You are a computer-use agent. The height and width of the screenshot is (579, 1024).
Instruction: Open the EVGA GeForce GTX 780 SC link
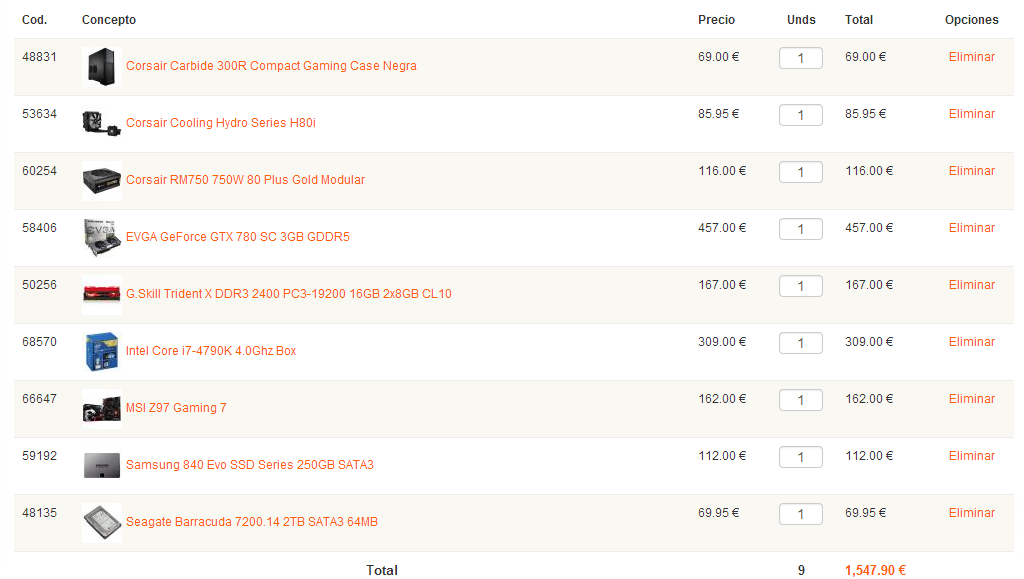[x=237, y=237]
